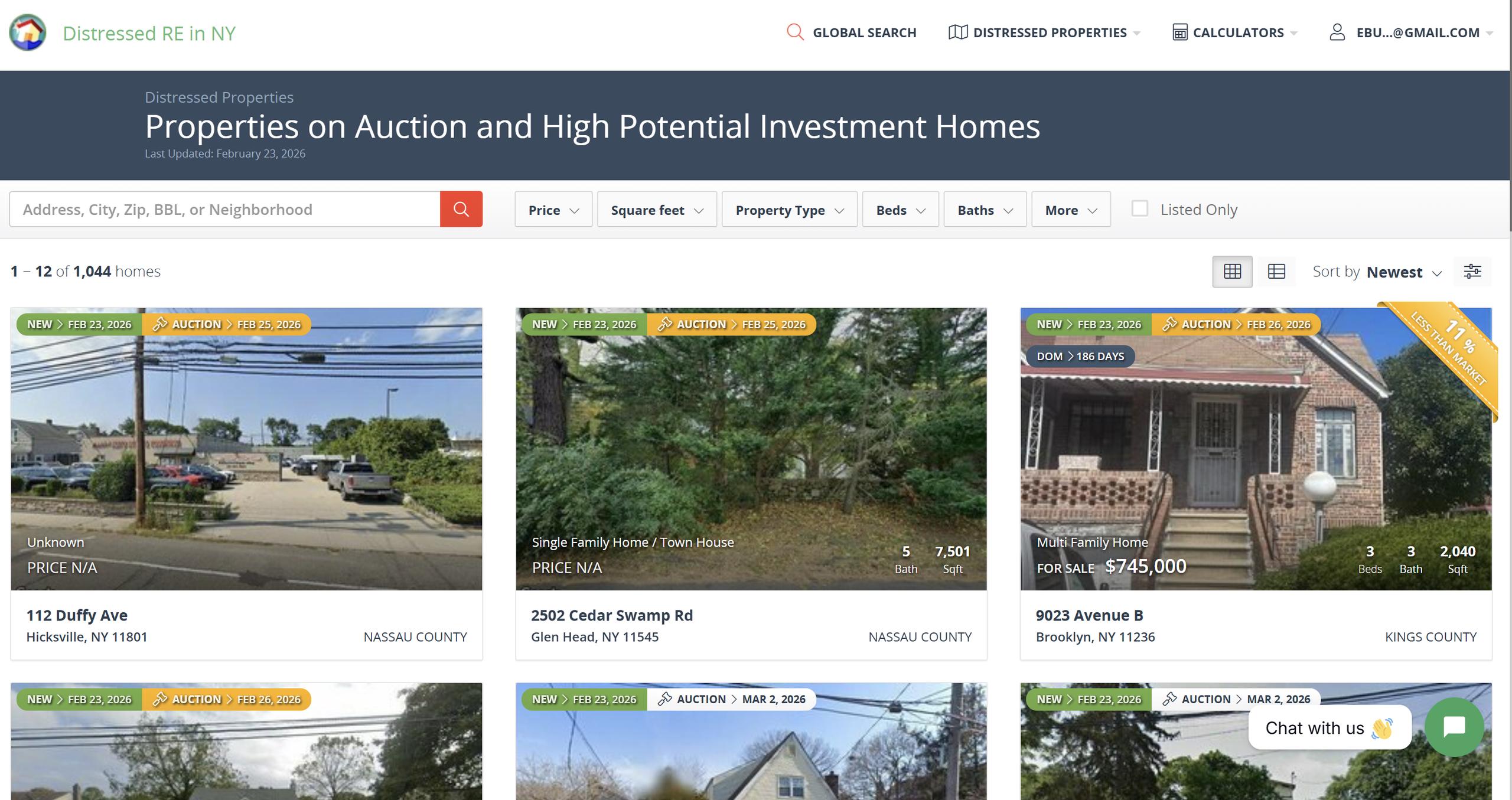
Task: Click the red search magnifier button
Action: (x=461, y=209)
